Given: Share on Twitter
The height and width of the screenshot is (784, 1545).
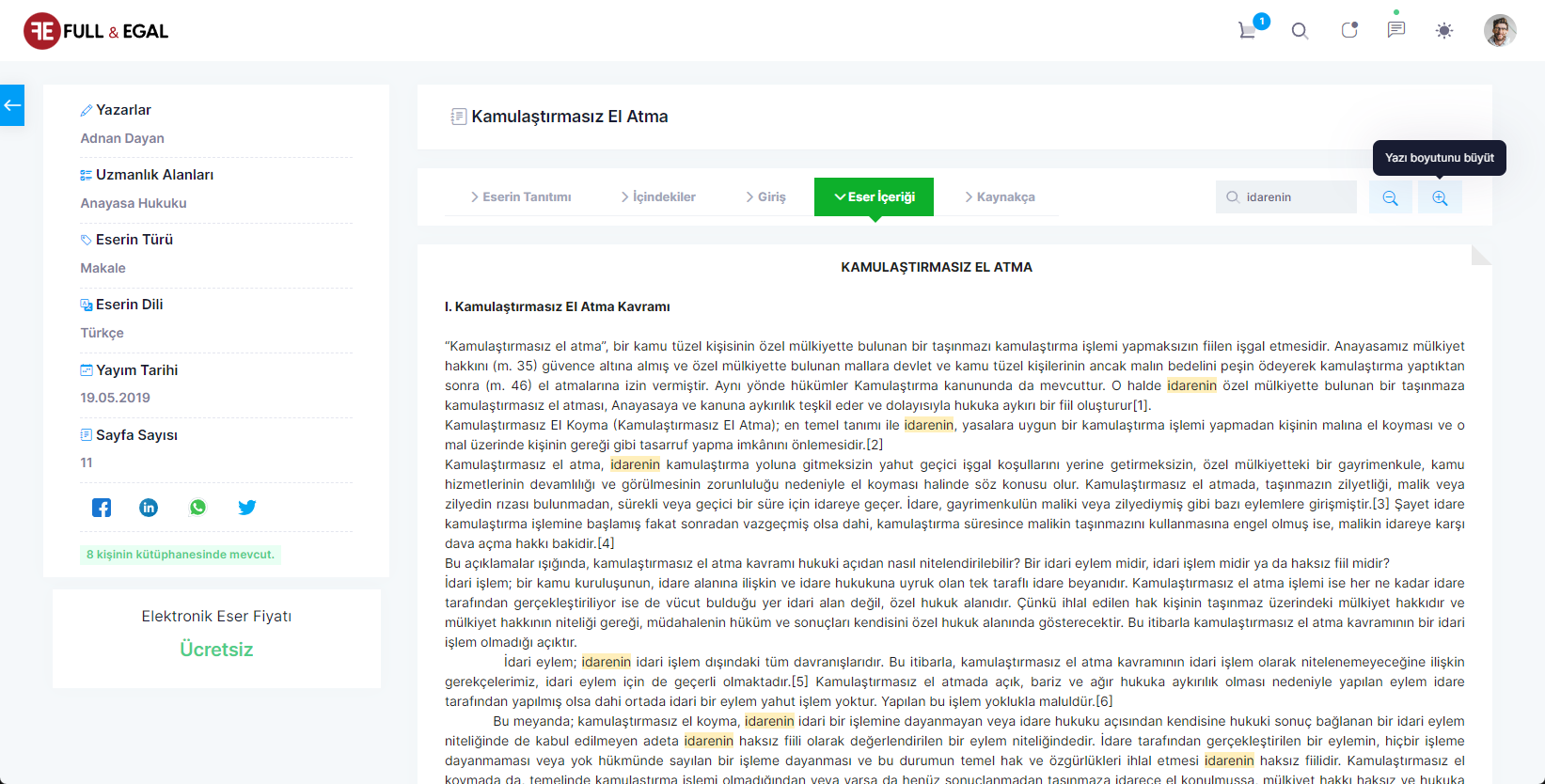Looking at the screenshot, I should click(246, 508).
